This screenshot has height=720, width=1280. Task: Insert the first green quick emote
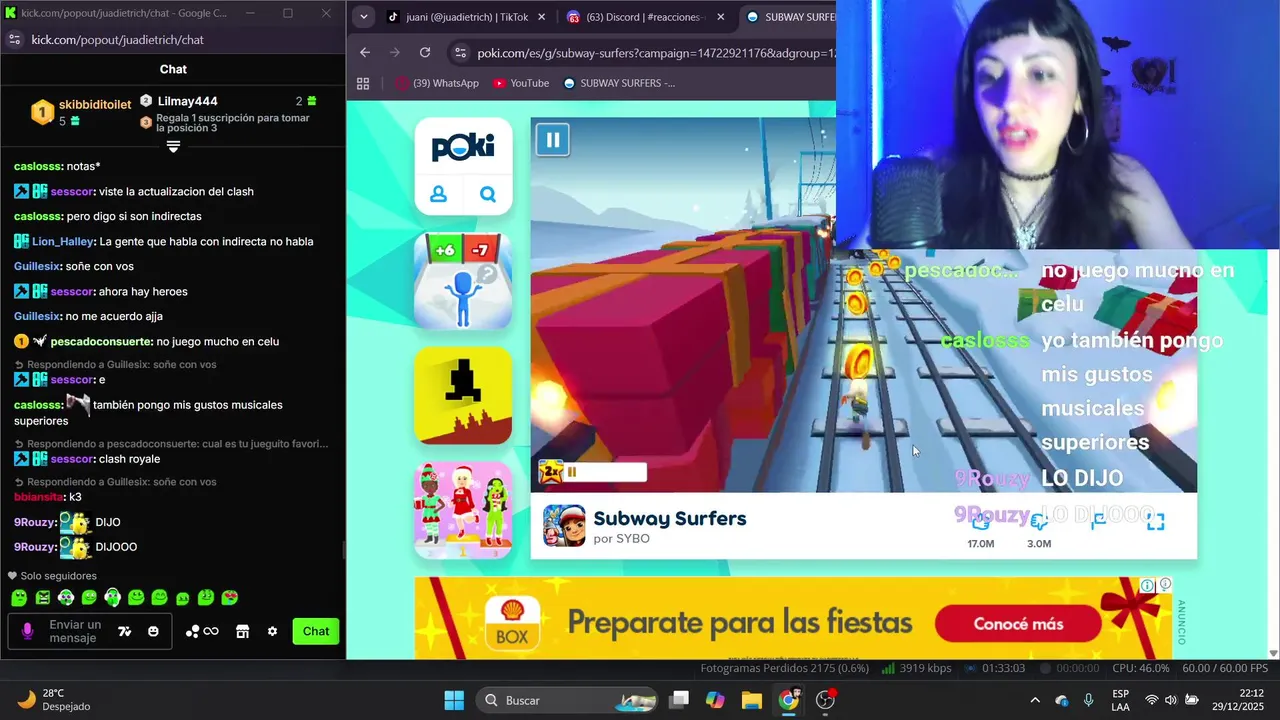click(x=18, y=598)
